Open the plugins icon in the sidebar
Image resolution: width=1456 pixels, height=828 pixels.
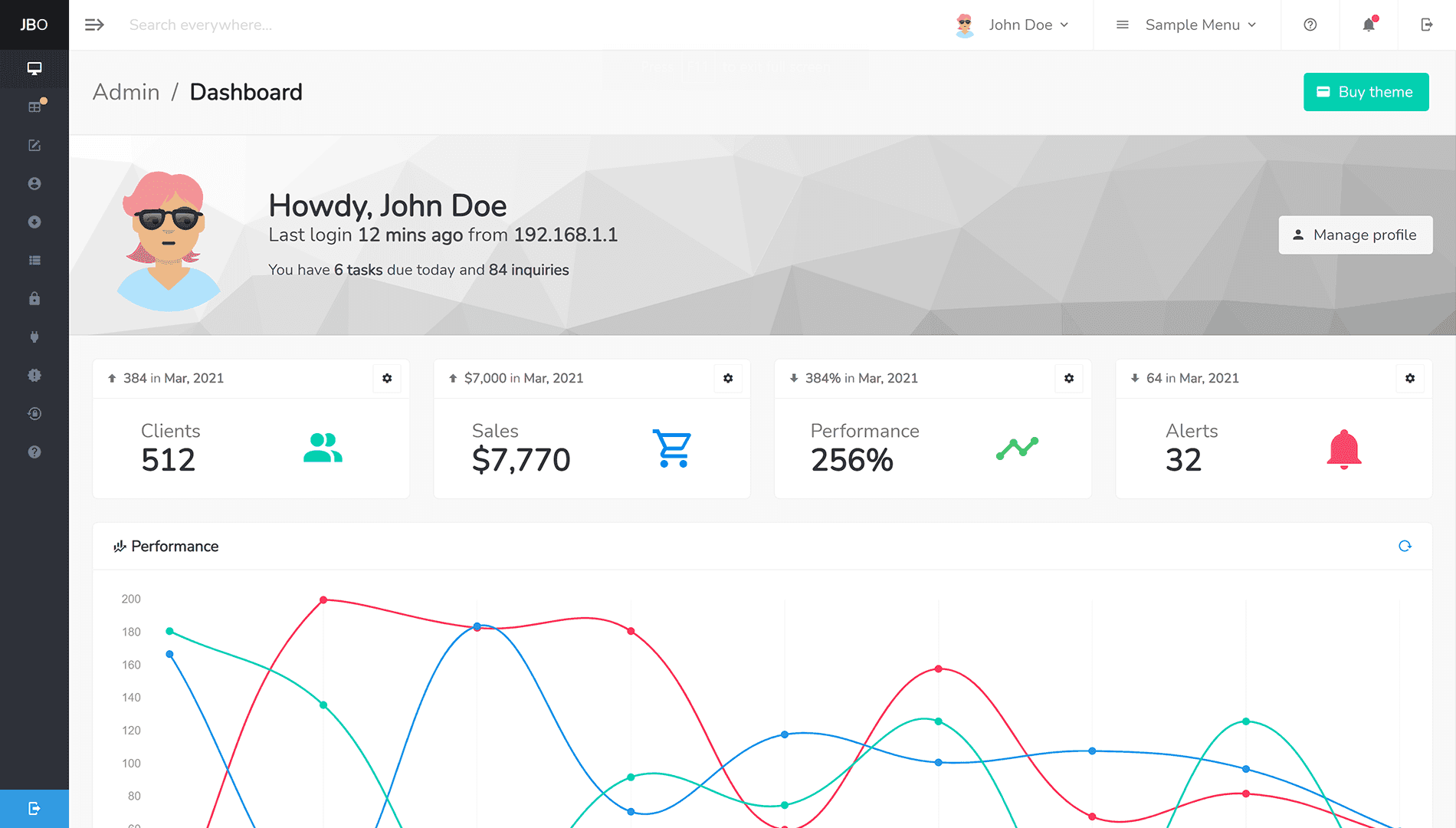(34, 337)
